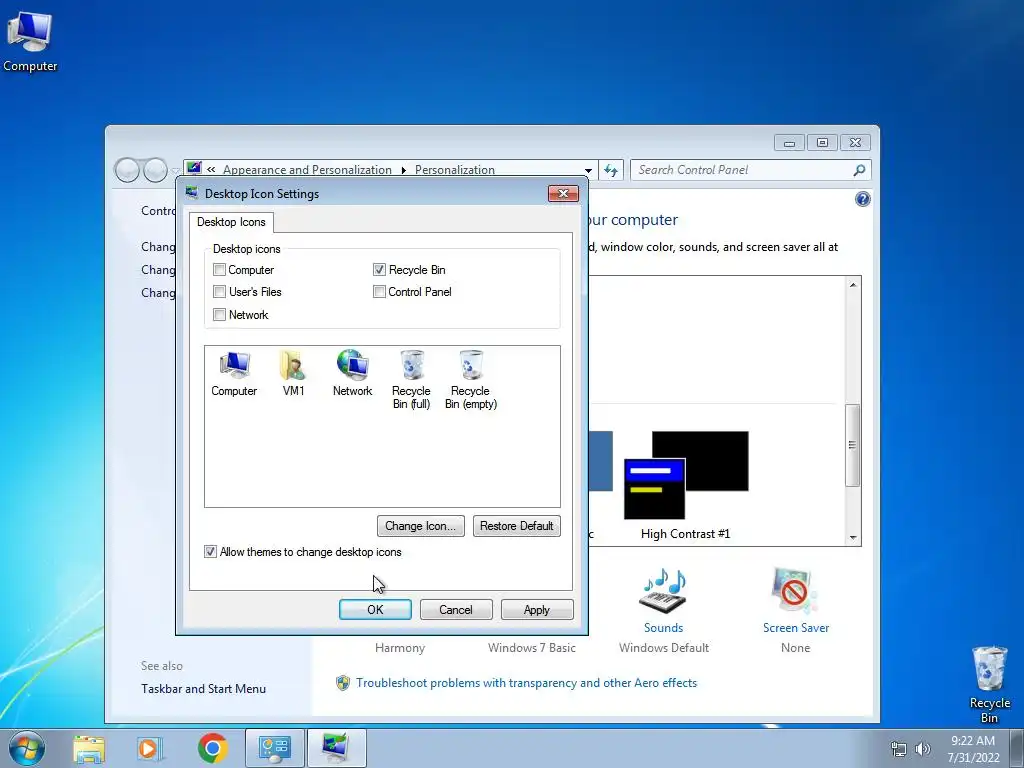This screenshot has height=768, width=1024.
Task: Open the Windows Start menu
Action: pyautogui.click(x=26, y=748)
